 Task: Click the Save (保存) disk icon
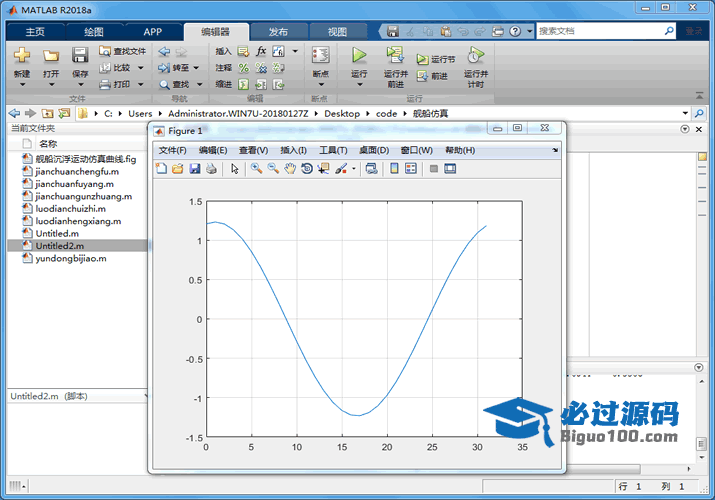pos(80,56)
